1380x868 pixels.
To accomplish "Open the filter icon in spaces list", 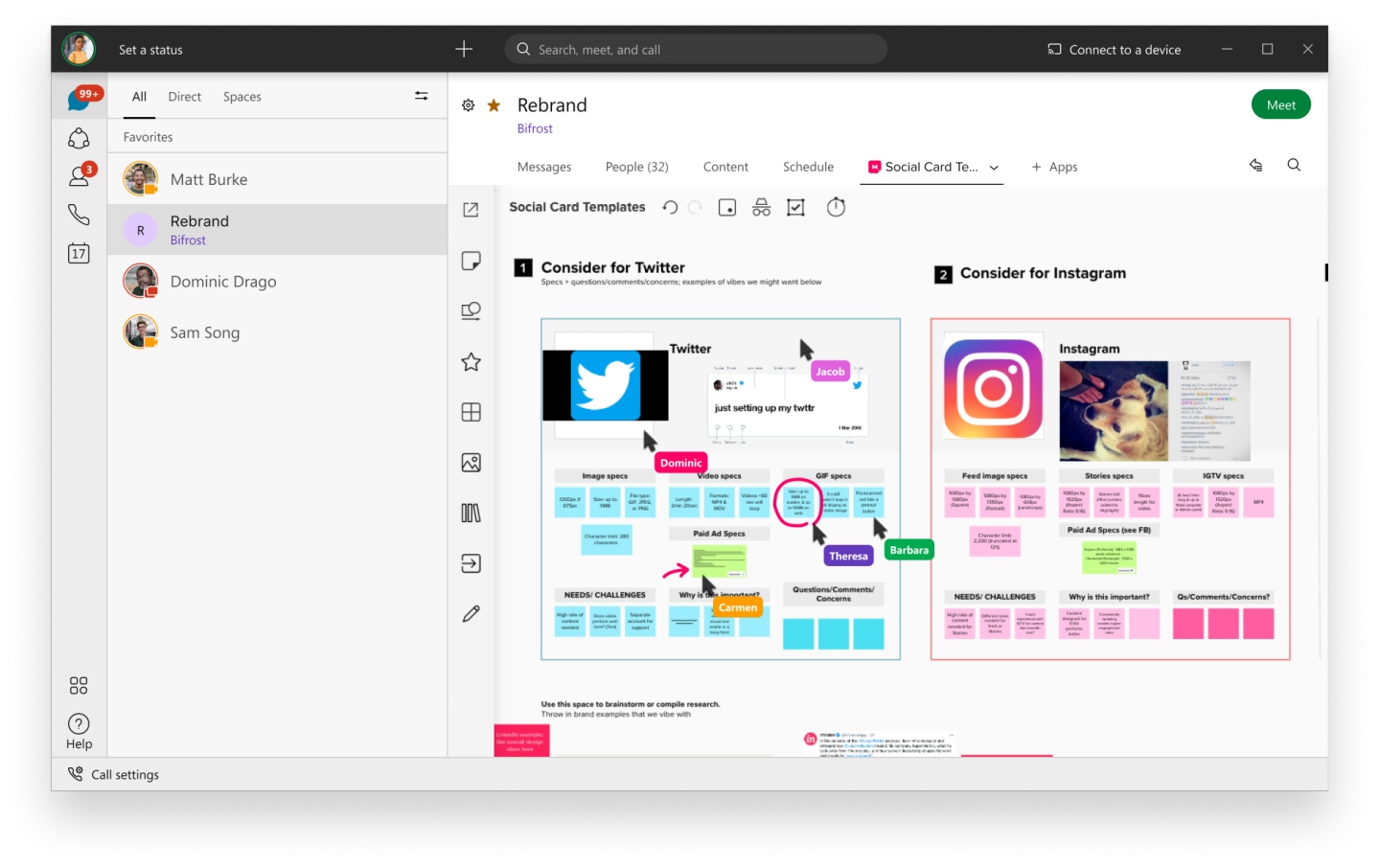I will 421,96.
